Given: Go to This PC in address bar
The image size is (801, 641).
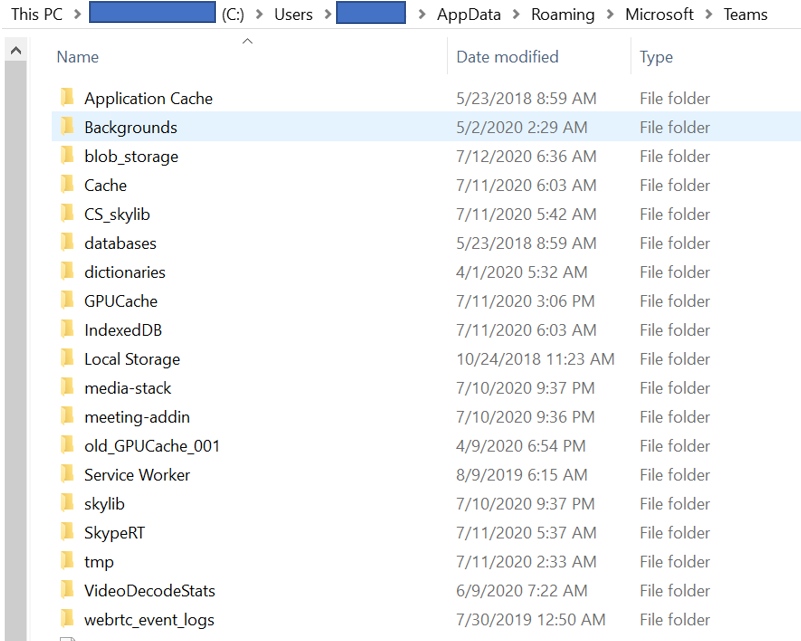Looking at the screenshot, I should click(37, 14).
